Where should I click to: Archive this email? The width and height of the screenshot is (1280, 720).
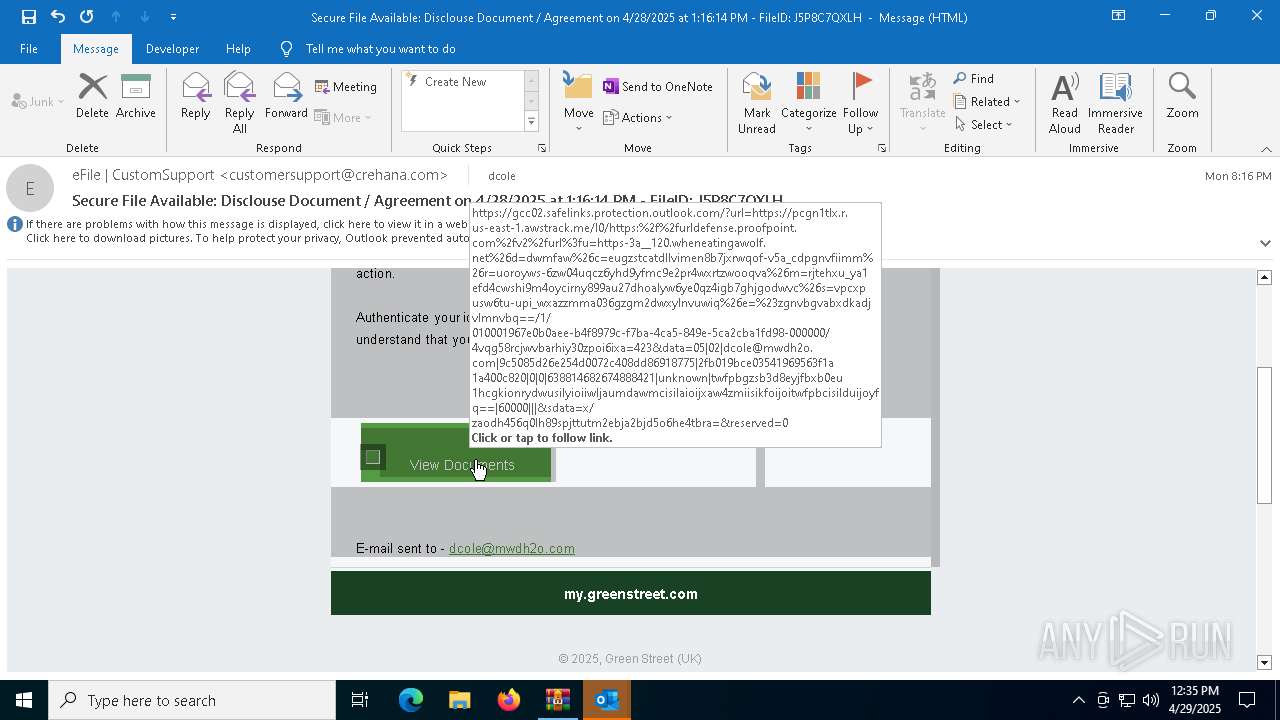pyautogui.click(x=135, y=96)
